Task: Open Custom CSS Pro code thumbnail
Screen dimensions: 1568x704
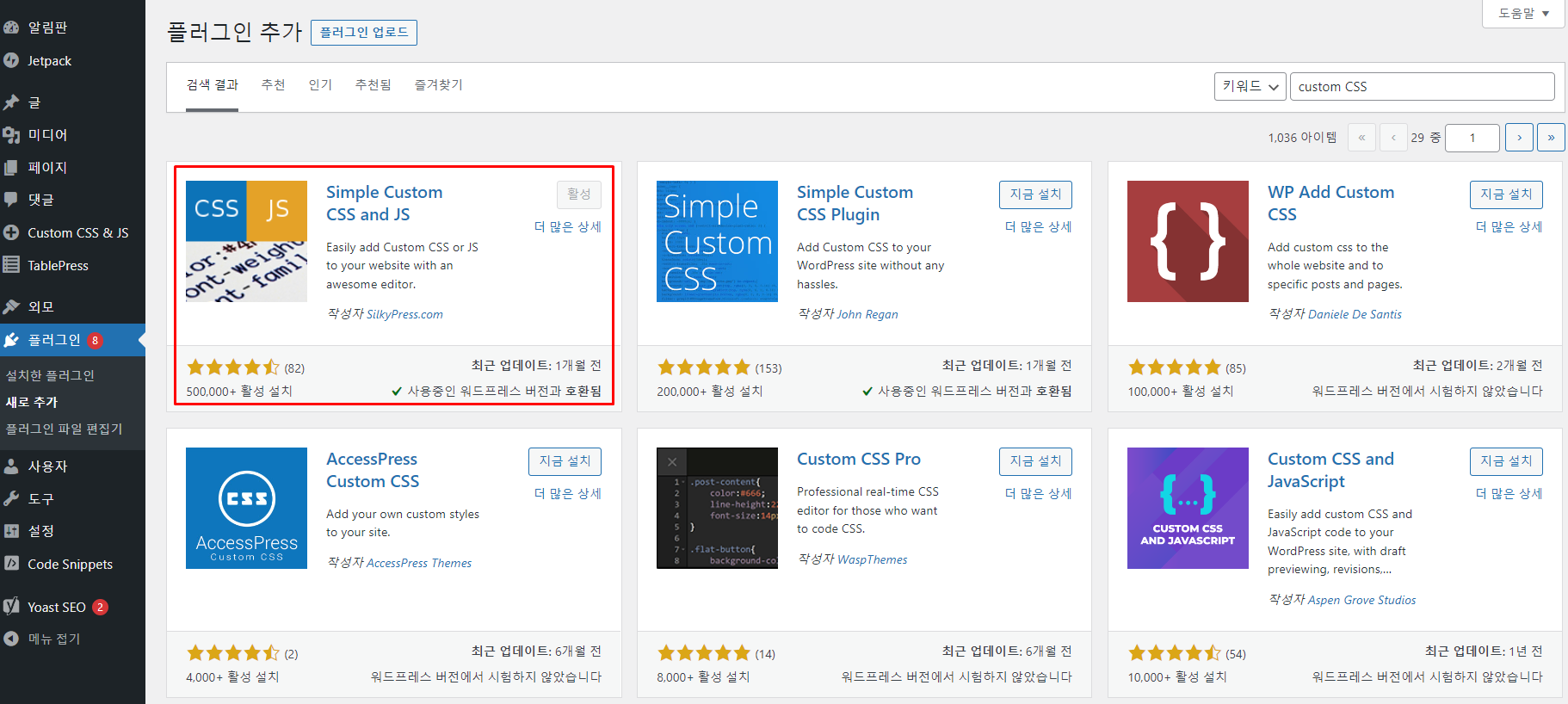Action: 717,508
